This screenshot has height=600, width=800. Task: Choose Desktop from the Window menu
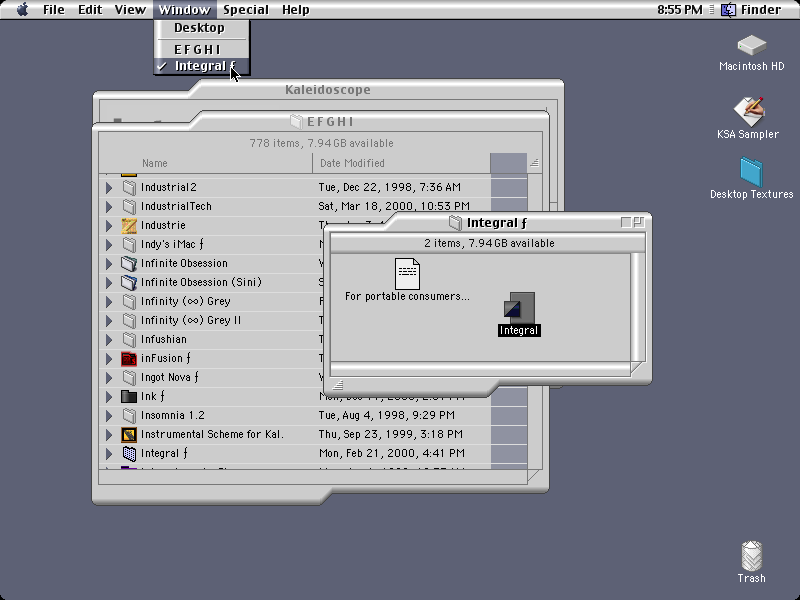(202, 28)
